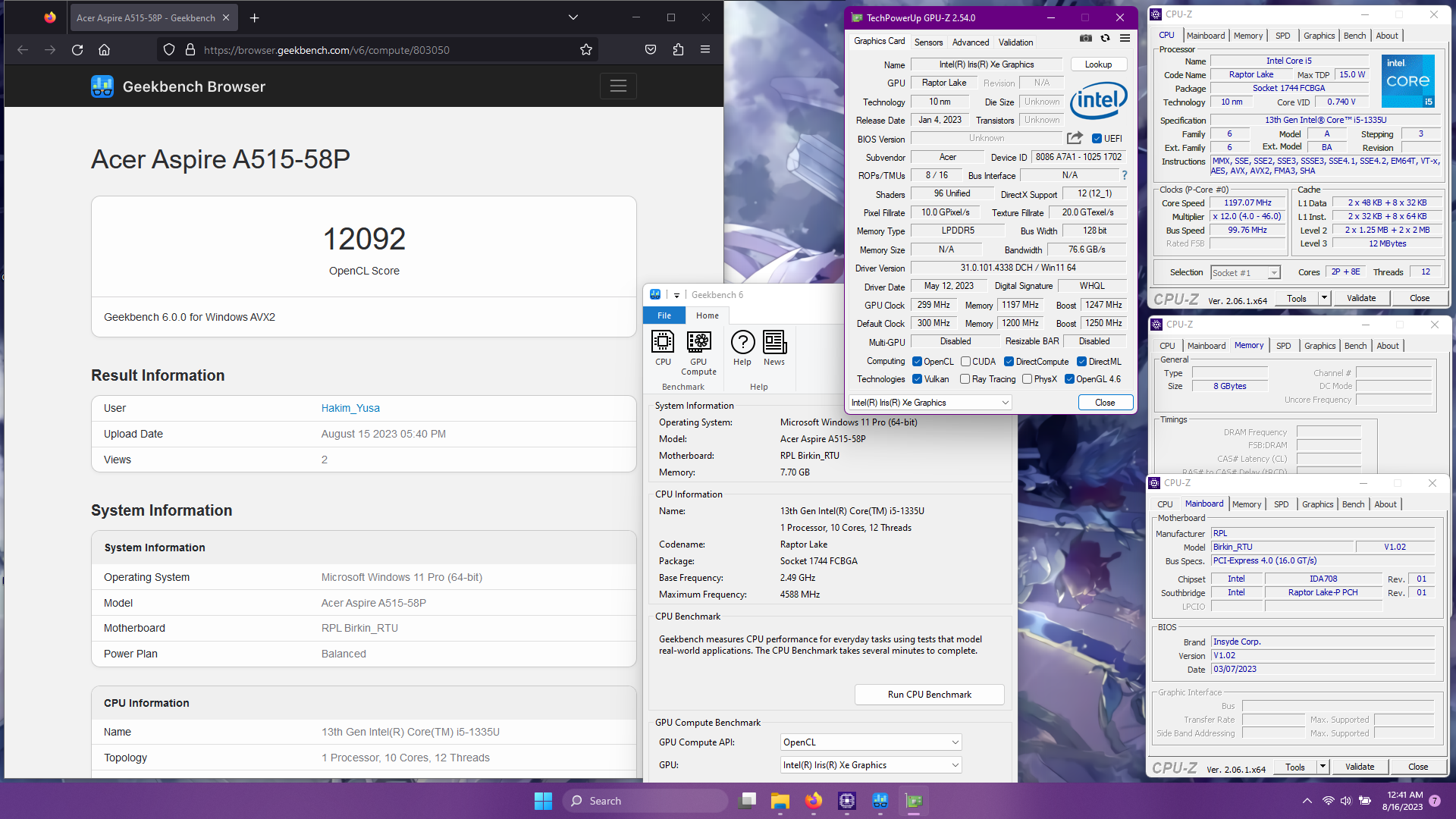Open the Windows Start menu

(x=543, y=801)
